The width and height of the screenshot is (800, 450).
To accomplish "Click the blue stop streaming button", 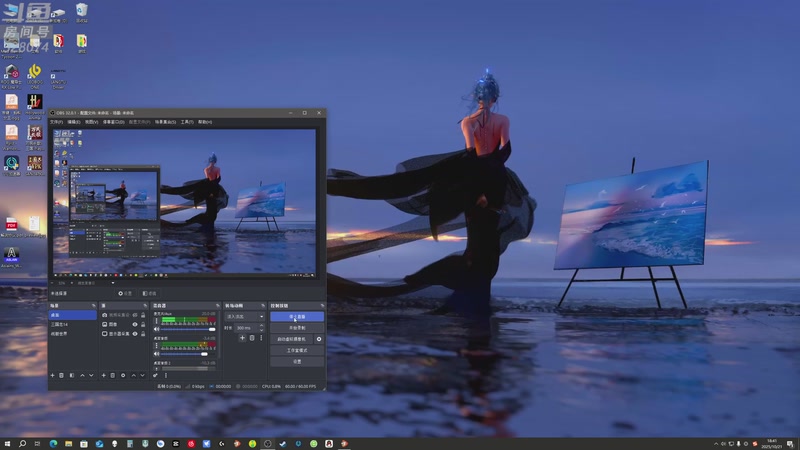I will pos(297,317).
